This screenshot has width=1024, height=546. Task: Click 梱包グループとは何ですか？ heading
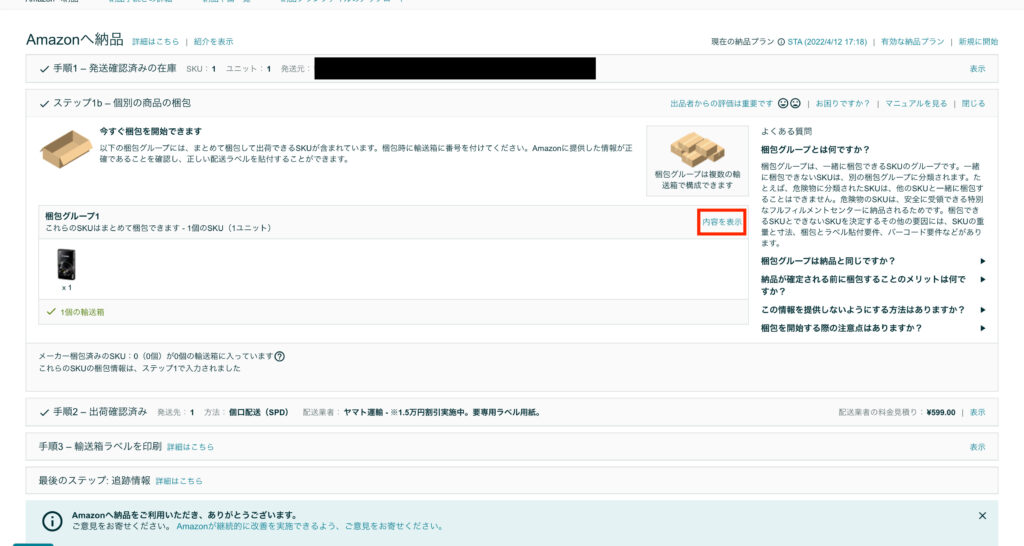815,150
